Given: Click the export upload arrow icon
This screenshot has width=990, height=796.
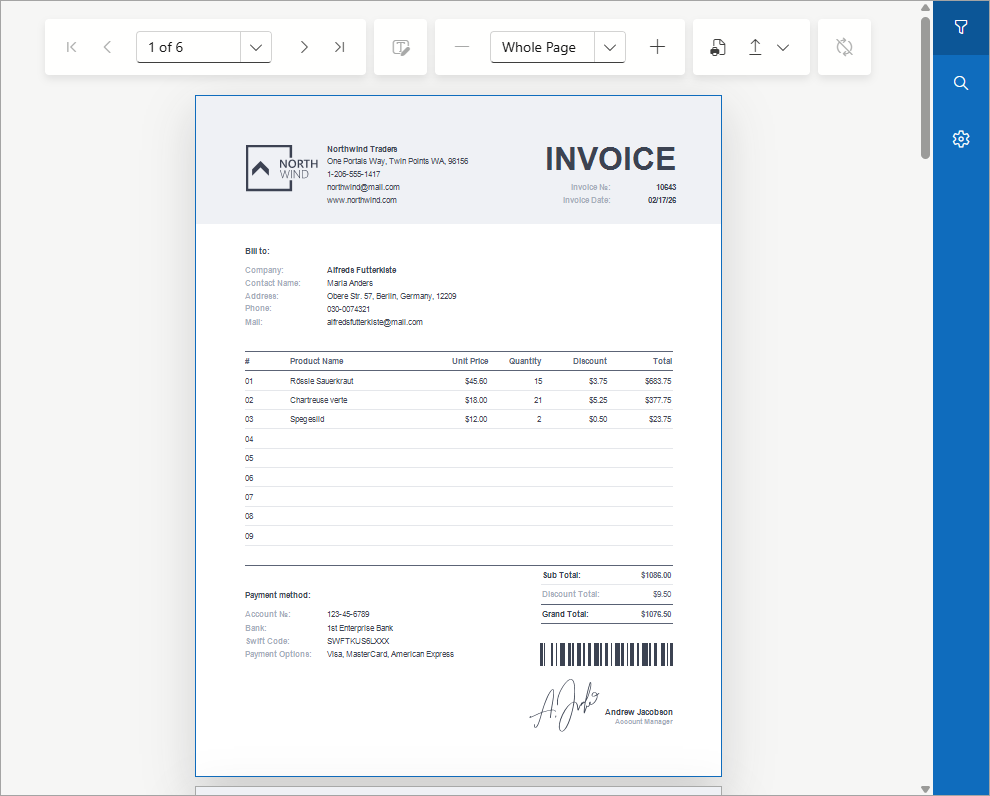Looking at the screenshot, I should coord(755,47).
